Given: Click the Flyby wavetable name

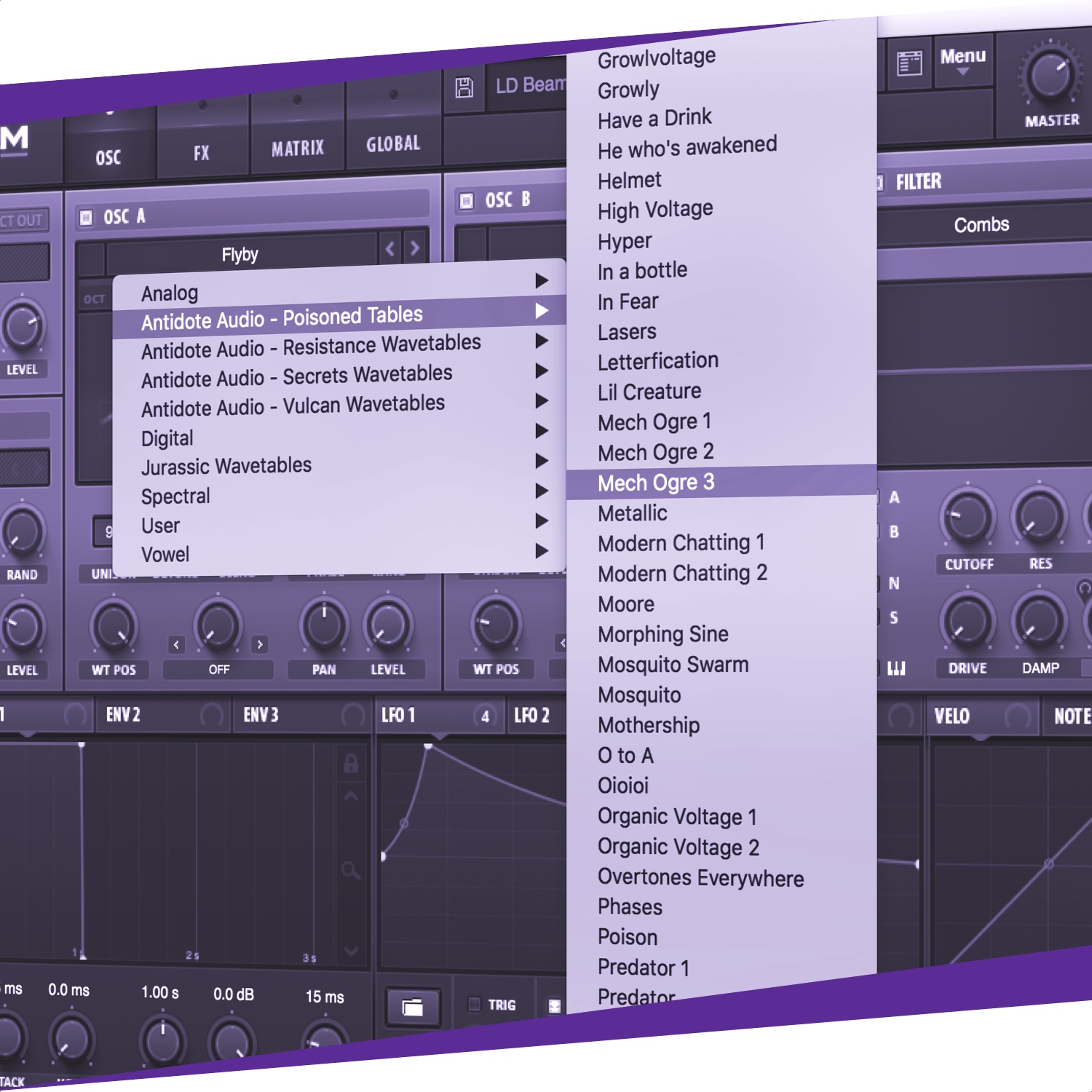Looking at the screenshot, I should [x=240, y=255].
